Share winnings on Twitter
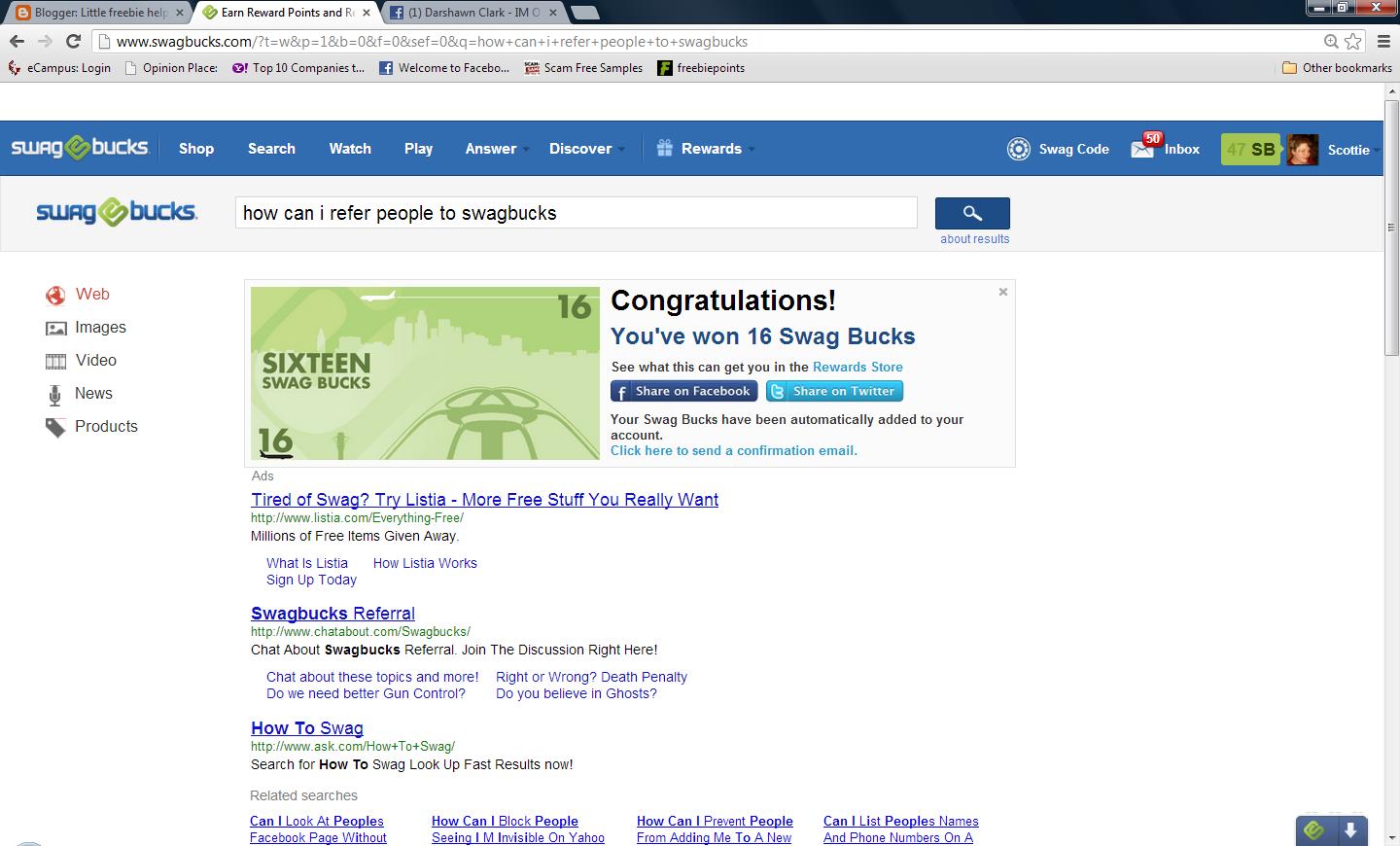Screen dimensions: 1400x846 coord(834,391)
